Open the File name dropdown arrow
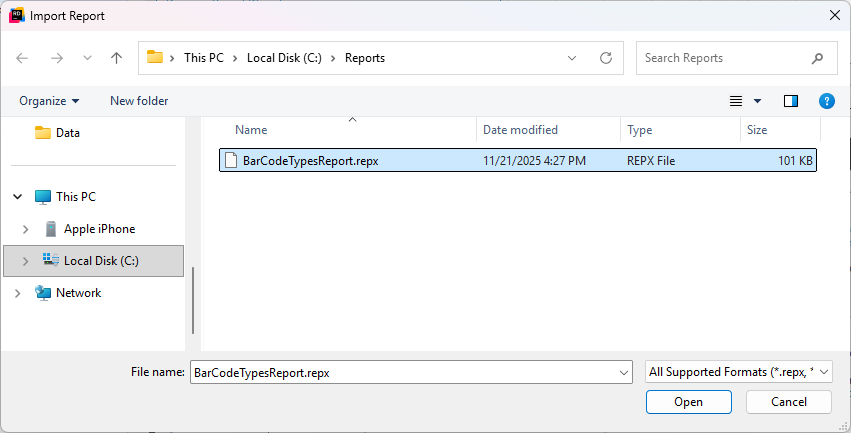Image resolution: width=851 pixels, height=433 pixels. coord(624,373)
